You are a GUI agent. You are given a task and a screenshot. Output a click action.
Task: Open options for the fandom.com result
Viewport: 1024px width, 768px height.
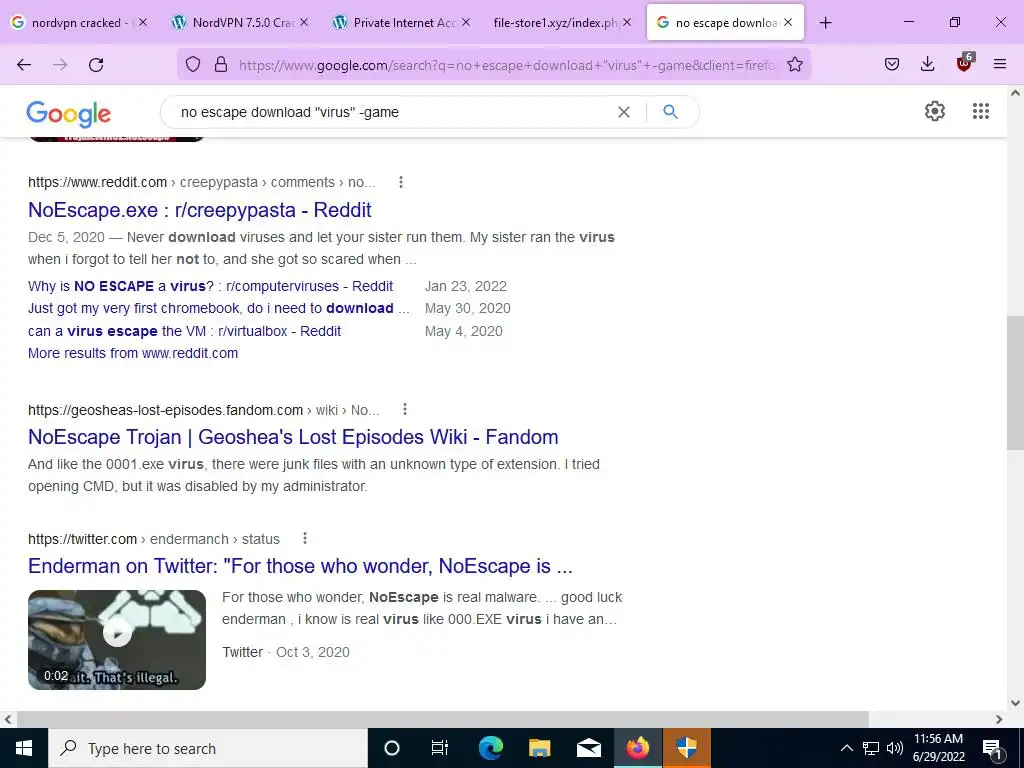tap(405, 409)
